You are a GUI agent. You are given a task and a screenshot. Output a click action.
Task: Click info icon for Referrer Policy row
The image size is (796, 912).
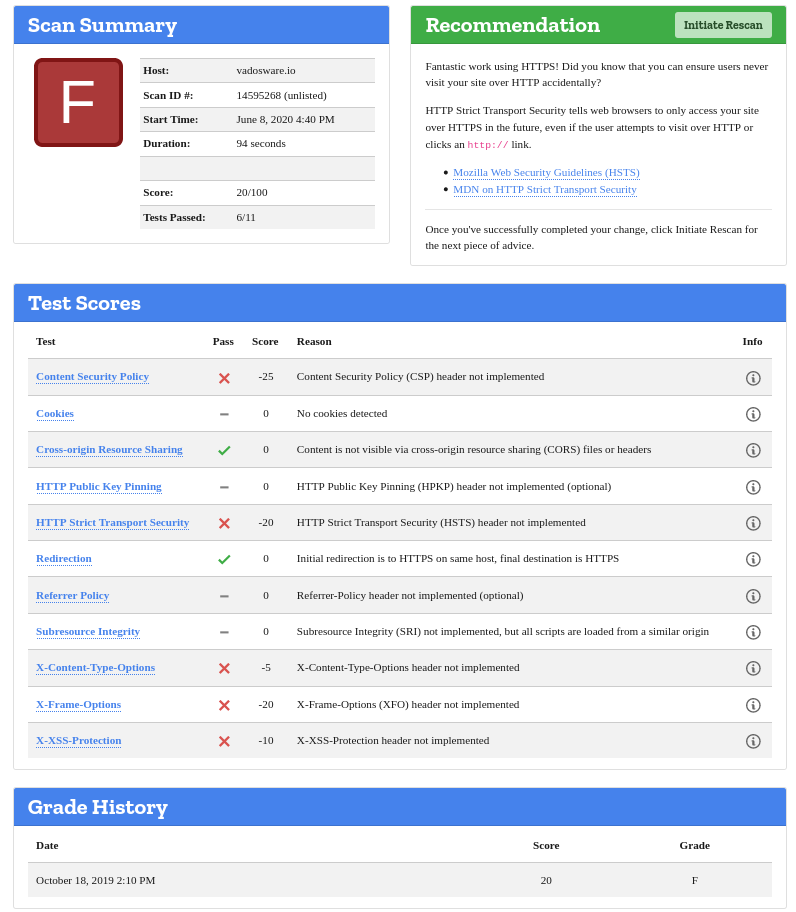pyautogui.click(x=753, y=596)
